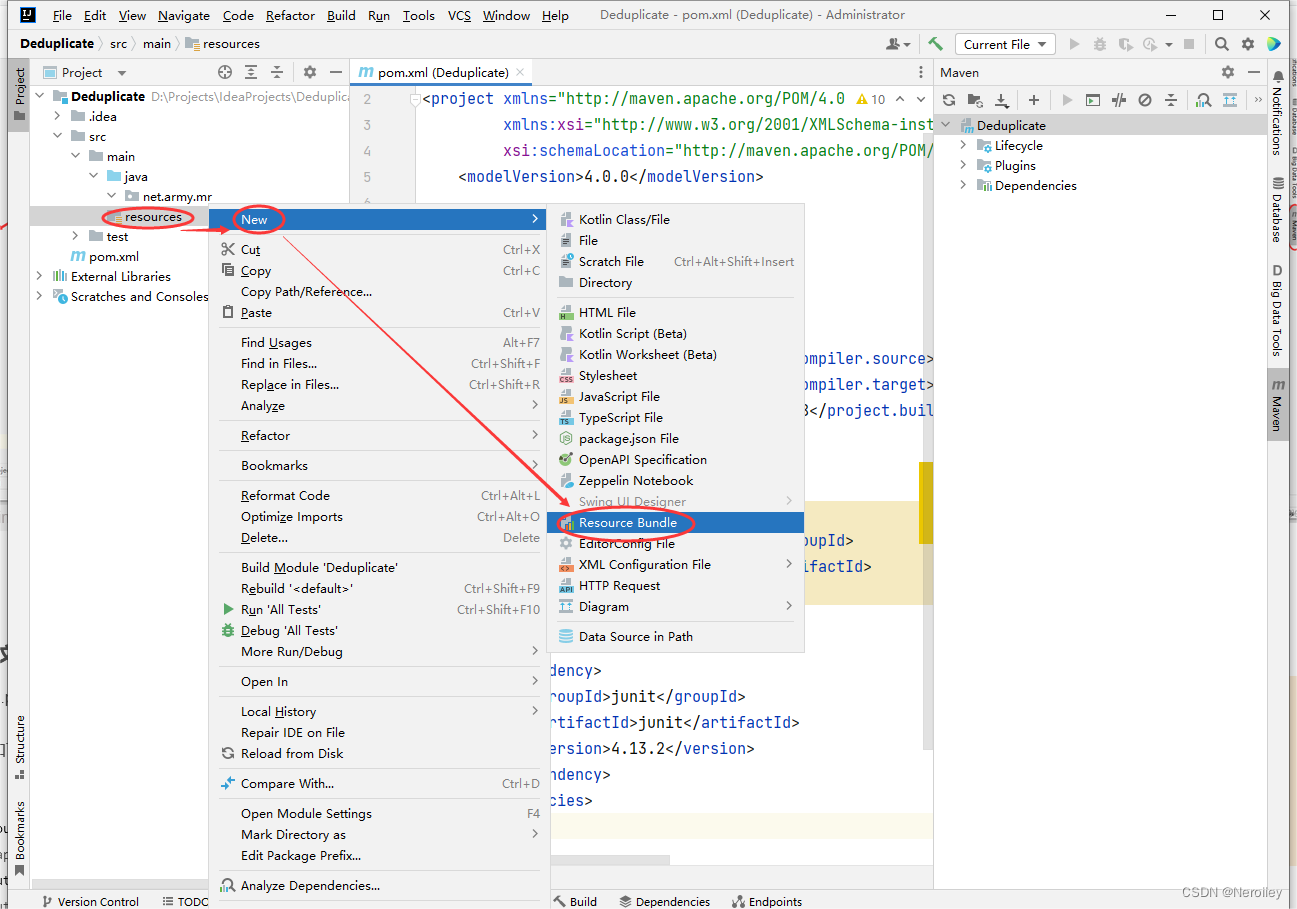The height and width of the screenshot is (909, 1297).
Task: Go to next highlighted error arrow
Action: [920, 99]
